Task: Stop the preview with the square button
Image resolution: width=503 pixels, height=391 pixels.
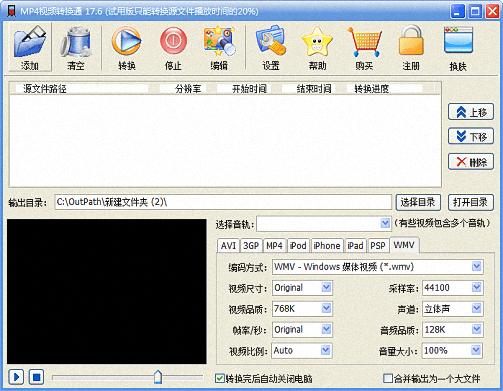Action: point(36,377)
